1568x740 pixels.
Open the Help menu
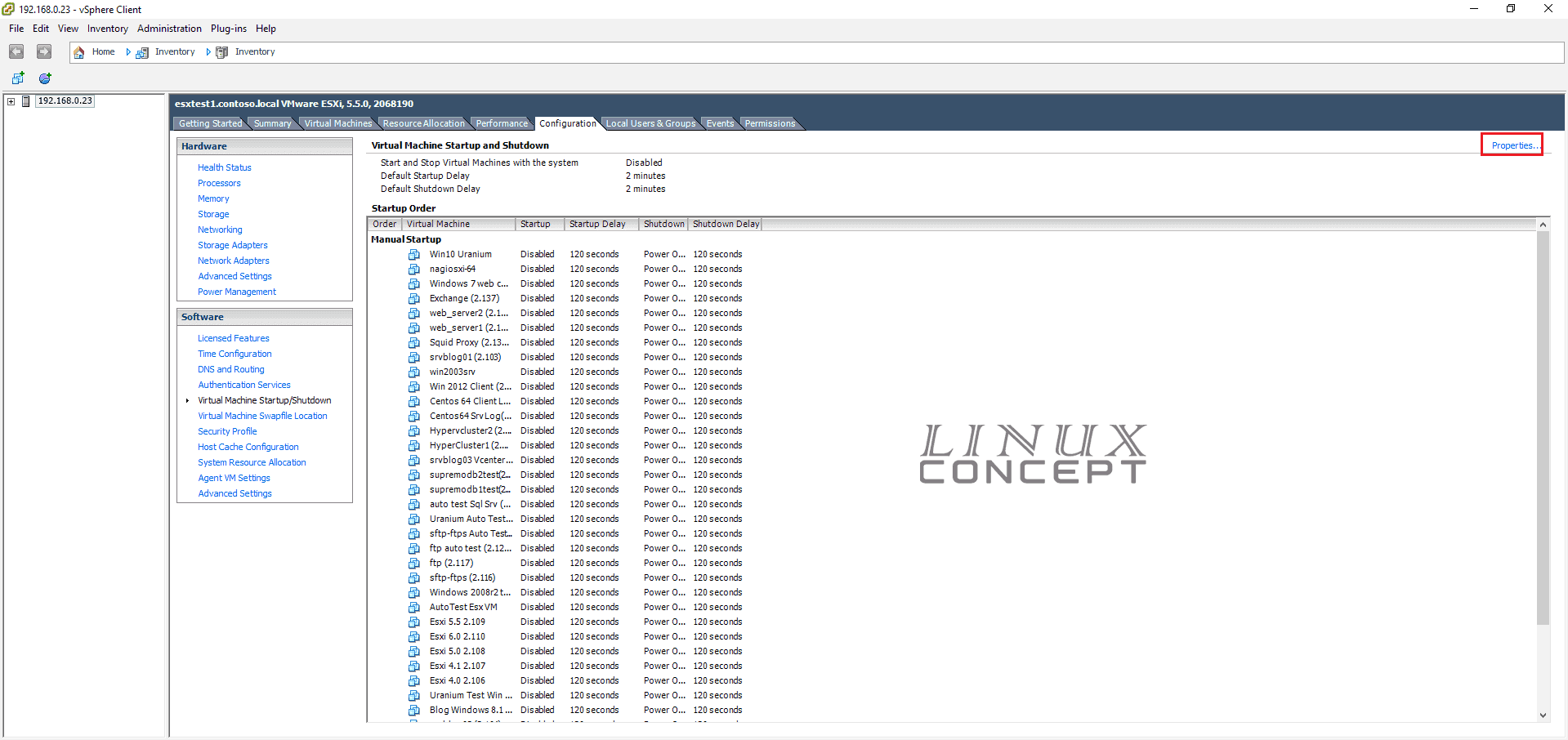click(x=266, y=29)
